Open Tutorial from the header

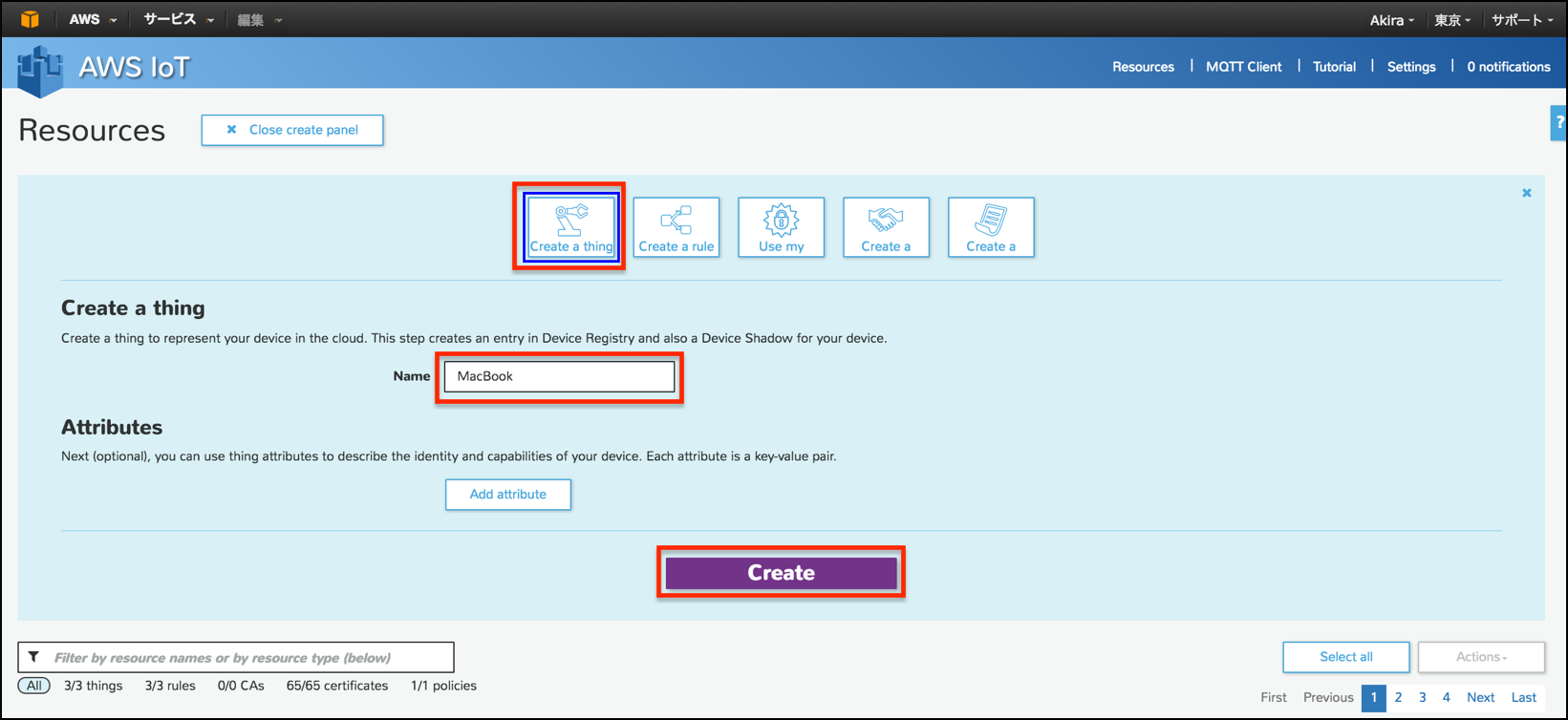(1334, 67)
